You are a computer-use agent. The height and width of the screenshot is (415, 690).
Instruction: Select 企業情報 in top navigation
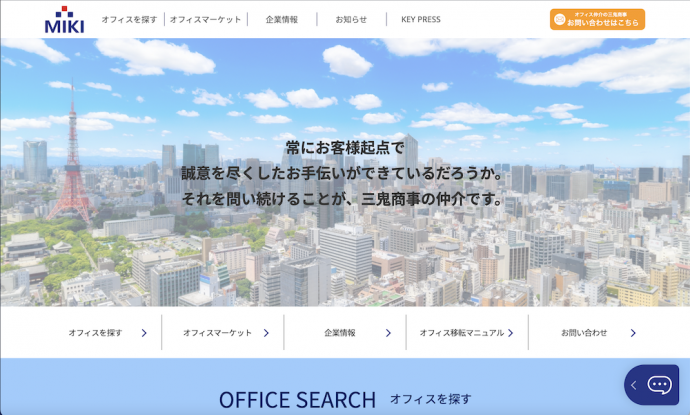pyautogui.click(x=281, y=19)
